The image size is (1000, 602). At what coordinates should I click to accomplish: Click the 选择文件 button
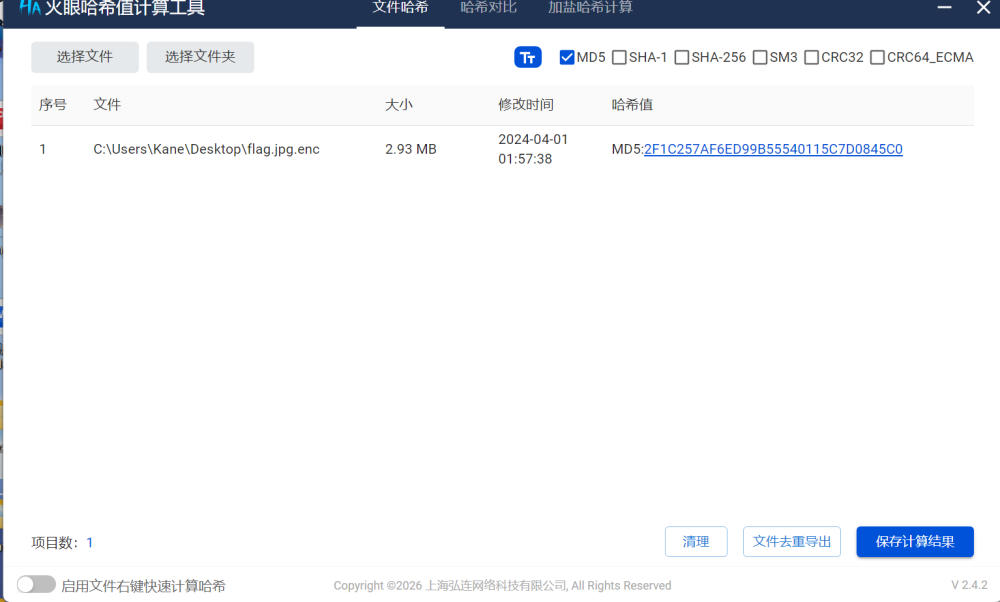pyautogui.click(x=85, y=57)
